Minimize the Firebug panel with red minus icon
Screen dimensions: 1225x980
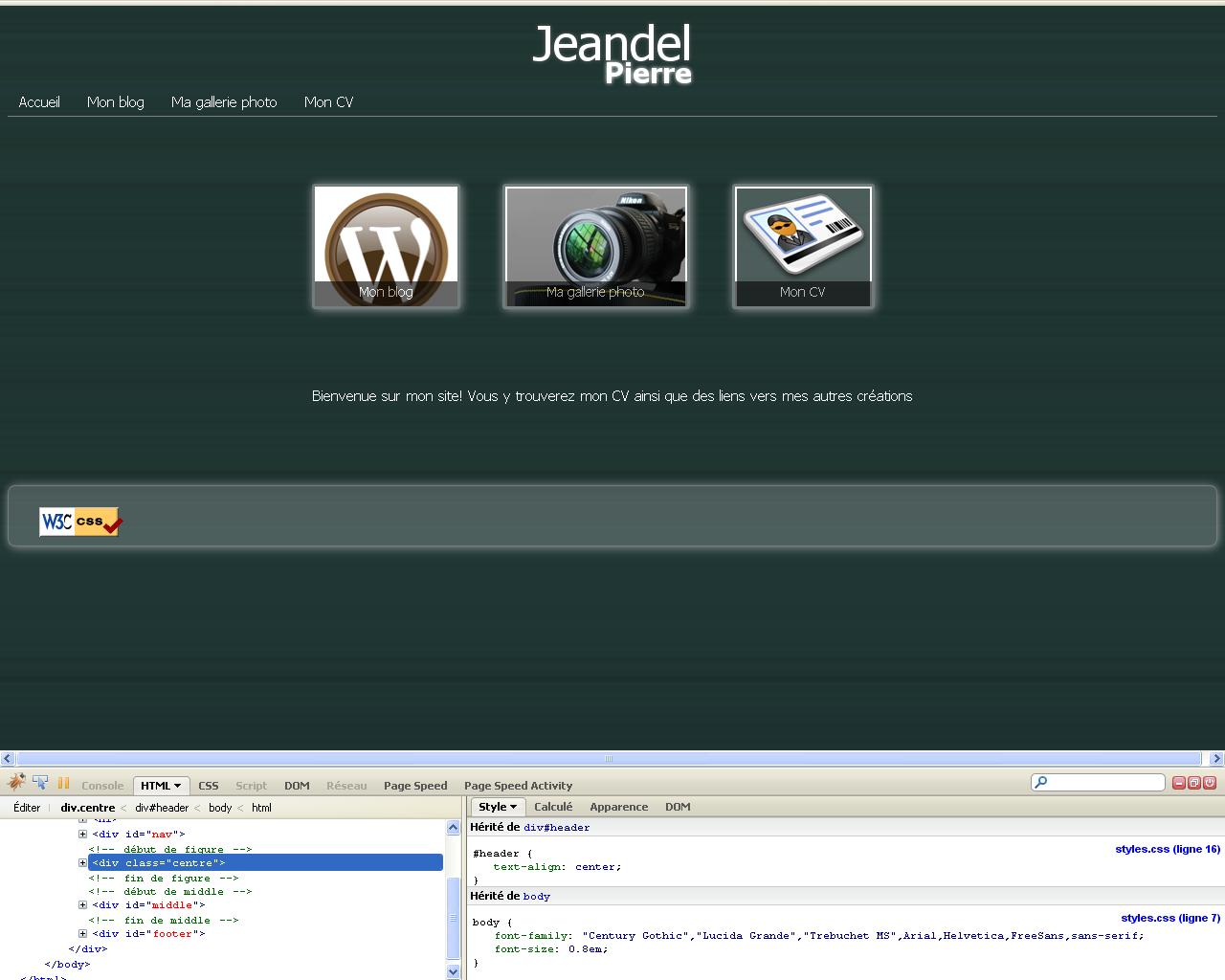[1179, 783]
